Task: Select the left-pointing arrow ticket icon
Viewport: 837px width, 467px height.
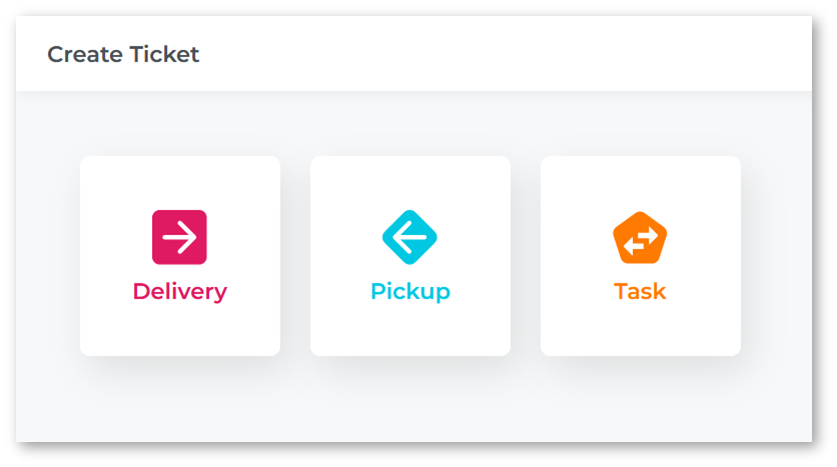Action: [x=410, y=237]
